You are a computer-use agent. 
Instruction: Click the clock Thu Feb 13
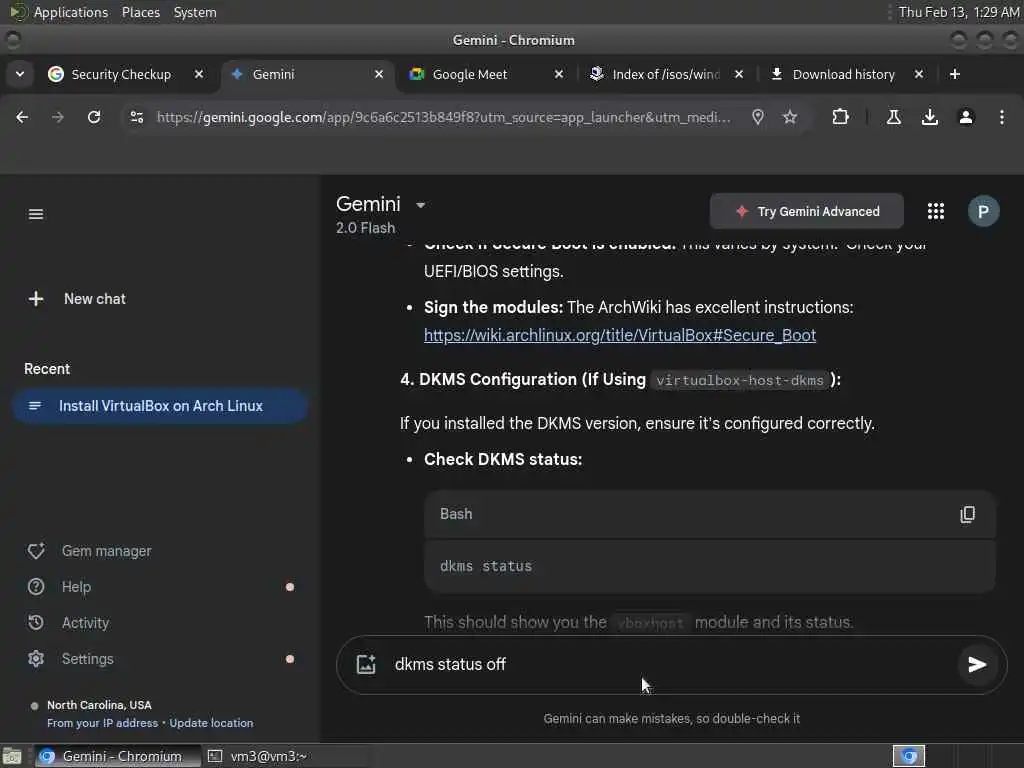point(959,12)
